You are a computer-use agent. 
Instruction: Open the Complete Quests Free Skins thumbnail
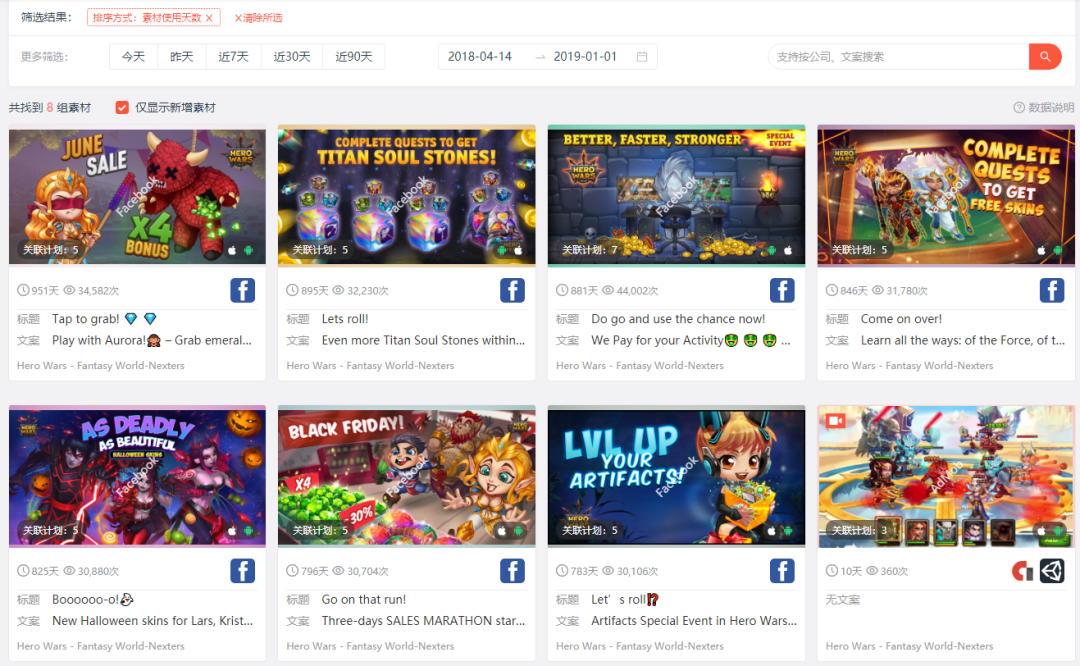click(x=946, y=196)
